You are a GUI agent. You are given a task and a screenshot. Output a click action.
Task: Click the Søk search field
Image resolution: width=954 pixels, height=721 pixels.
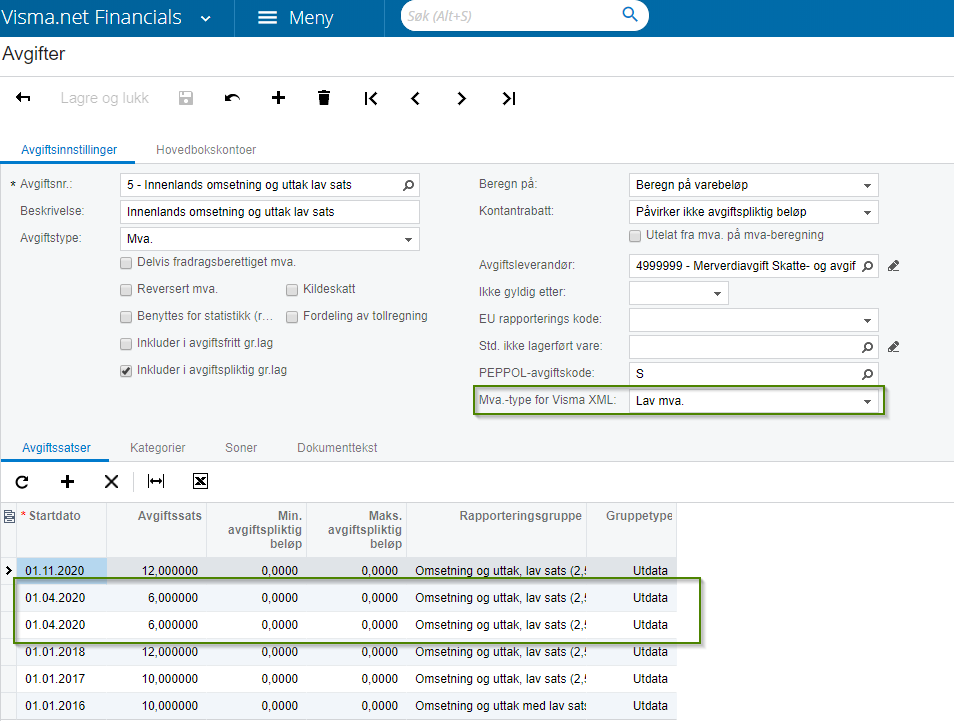coord(511,16)
